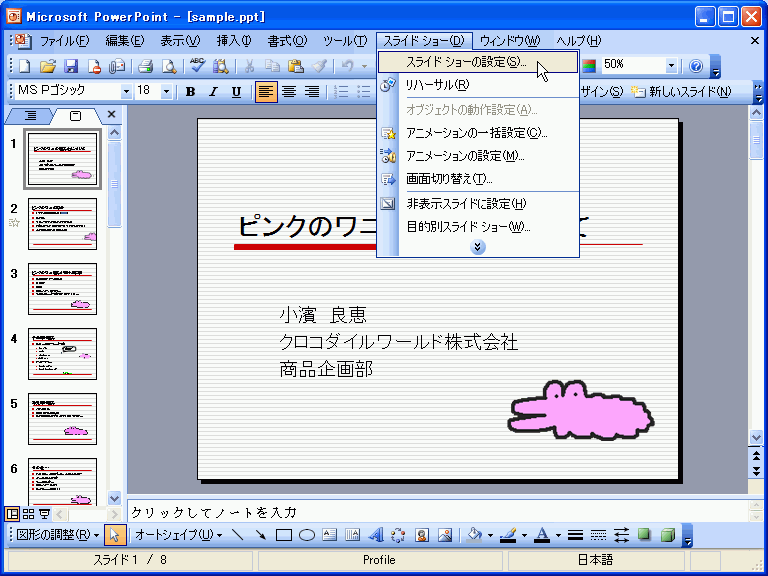Choose 画面切り替え from the menu
Image resolution: width=768 pixels, height=576 pixels.
coord(449,180)
